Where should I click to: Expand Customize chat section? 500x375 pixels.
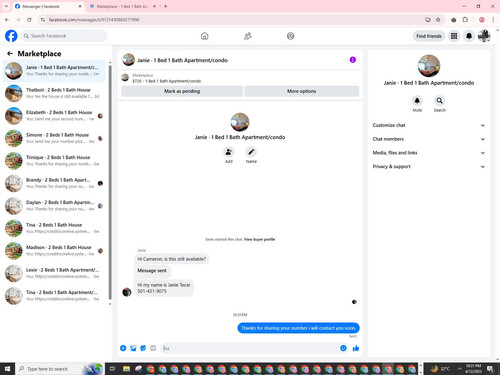[429, 125]
